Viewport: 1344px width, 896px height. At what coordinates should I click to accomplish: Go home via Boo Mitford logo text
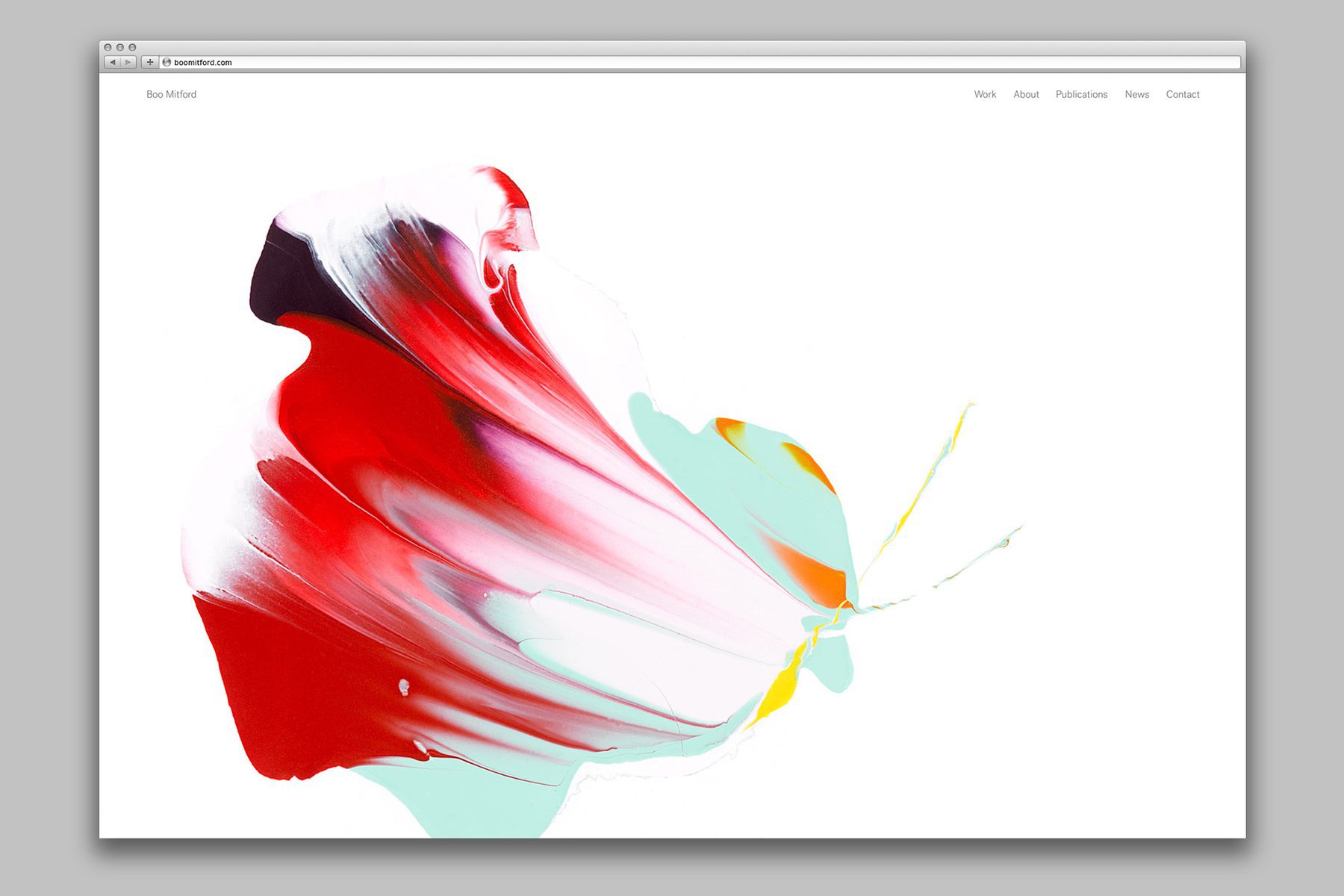pyautogui.click(x=171, y=94)
